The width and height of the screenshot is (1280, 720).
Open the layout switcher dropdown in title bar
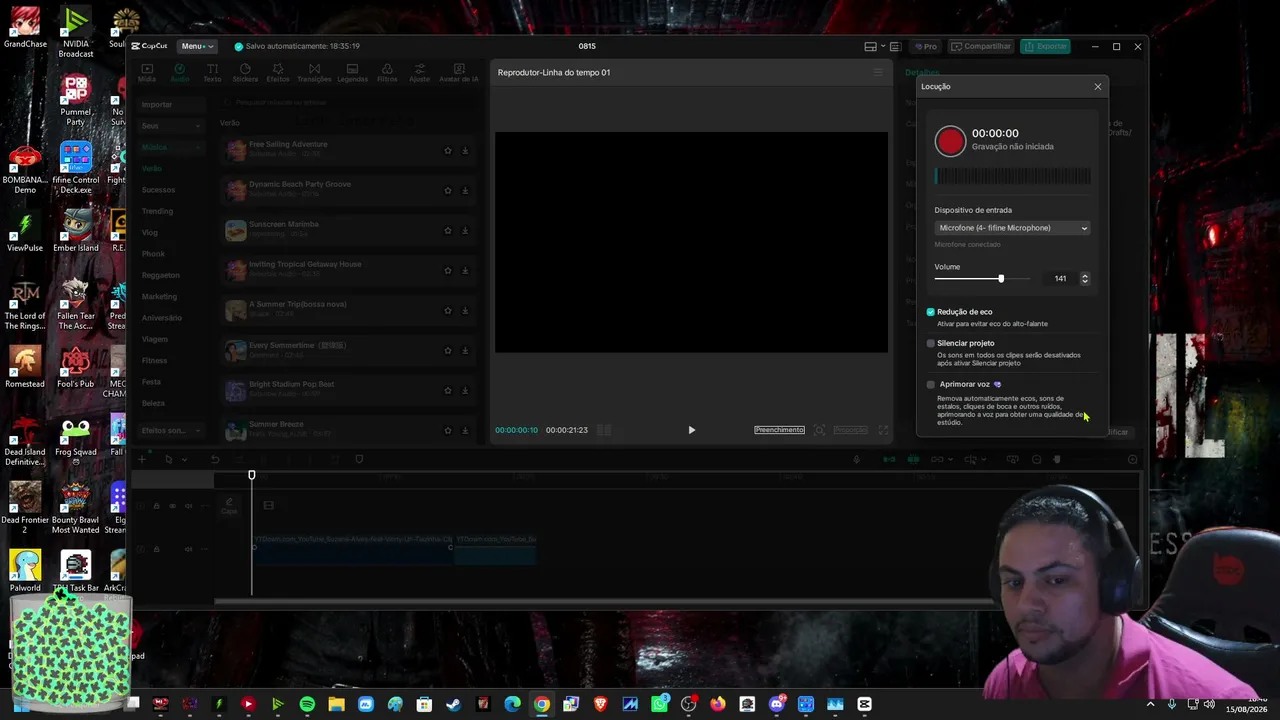[x=875, y=46]
